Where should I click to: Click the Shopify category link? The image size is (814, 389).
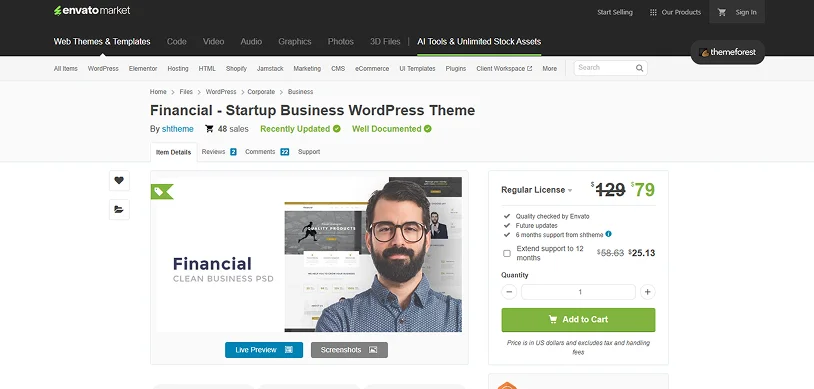(x=236, y=69)
